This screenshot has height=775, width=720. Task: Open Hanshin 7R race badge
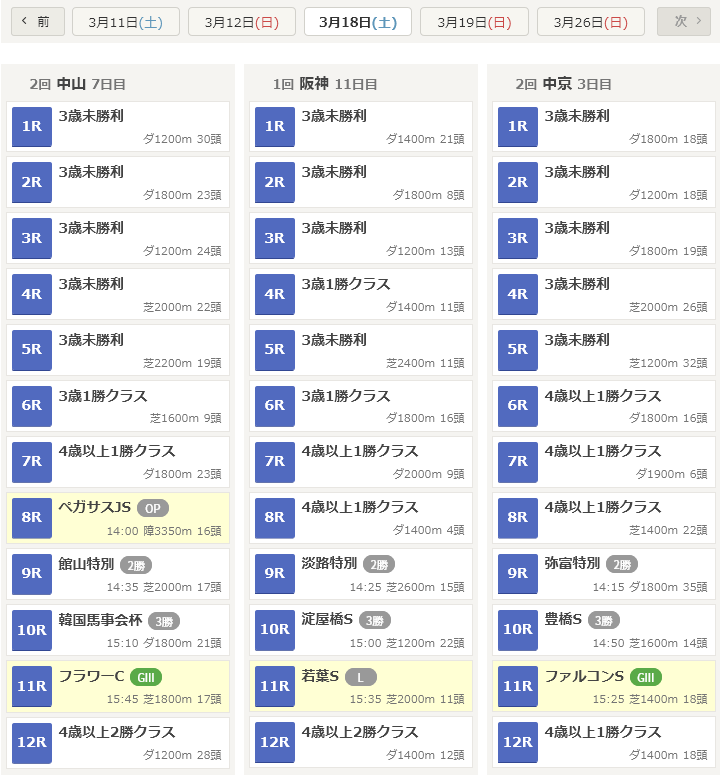(x=275, y=462)
